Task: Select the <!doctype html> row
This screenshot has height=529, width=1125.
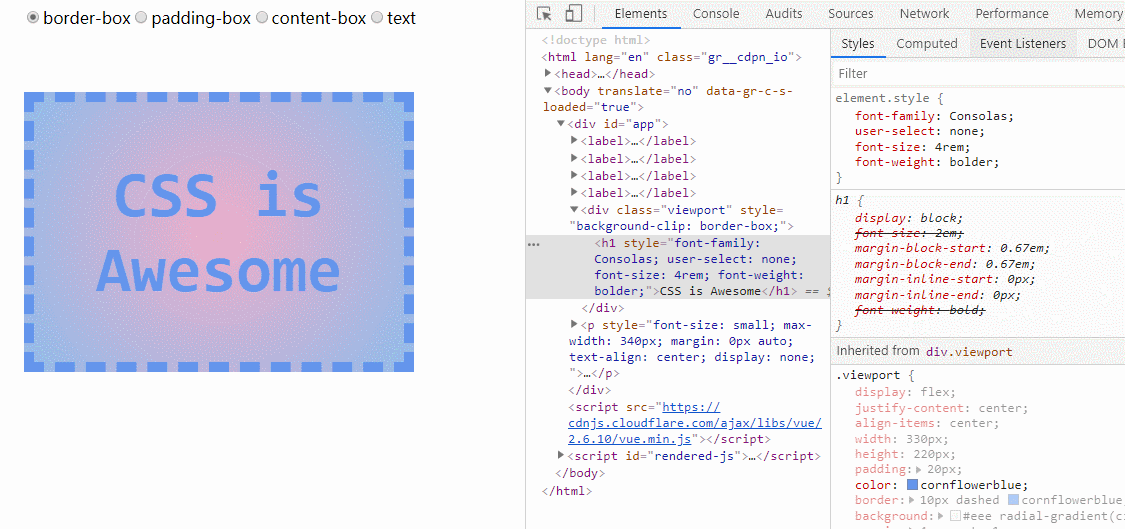Action: point(596,41)
